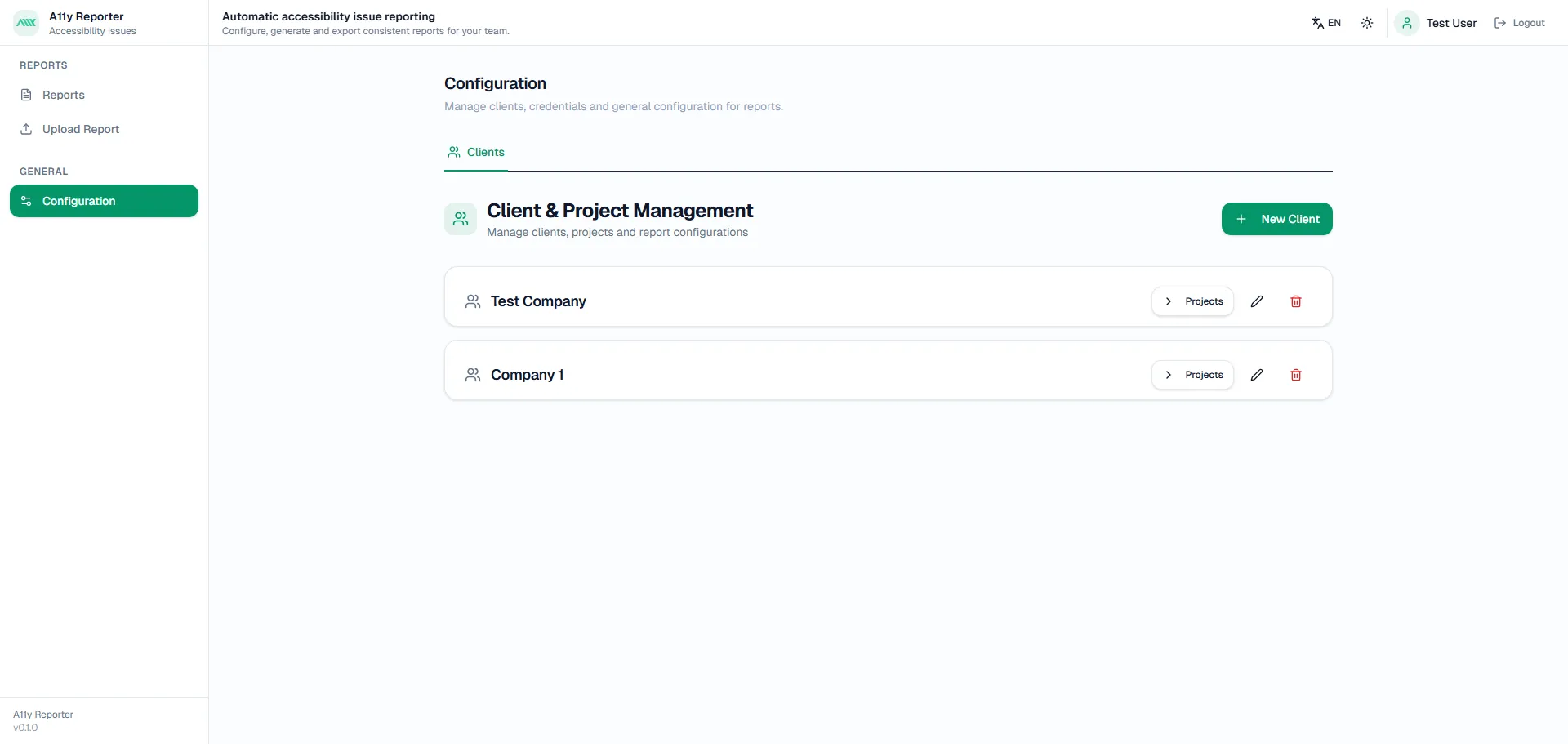Click the A11y Reporter logo icon

click(26, 23)
